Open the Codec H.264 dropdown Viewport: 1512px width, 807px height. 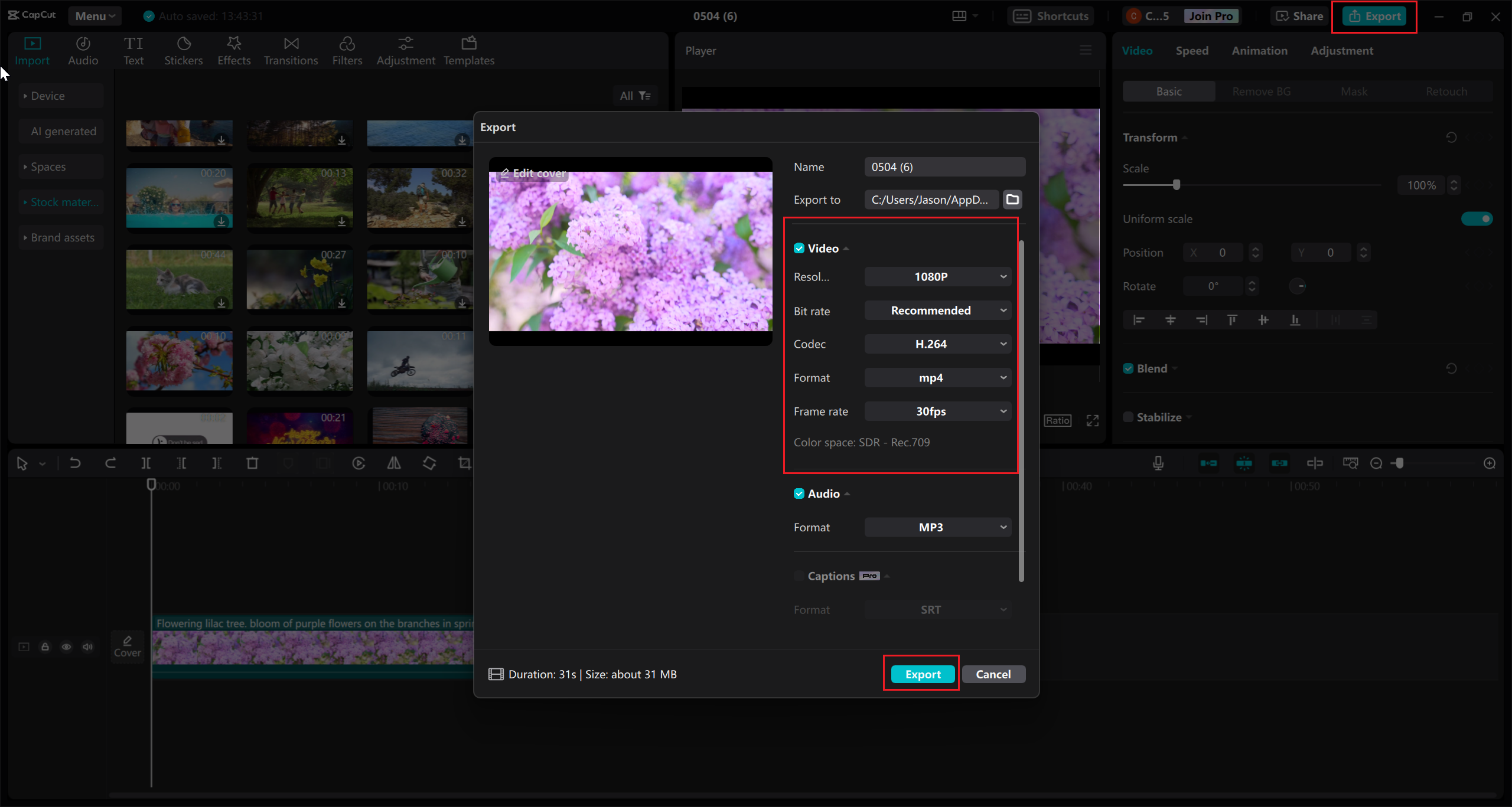tap(938, 344)
